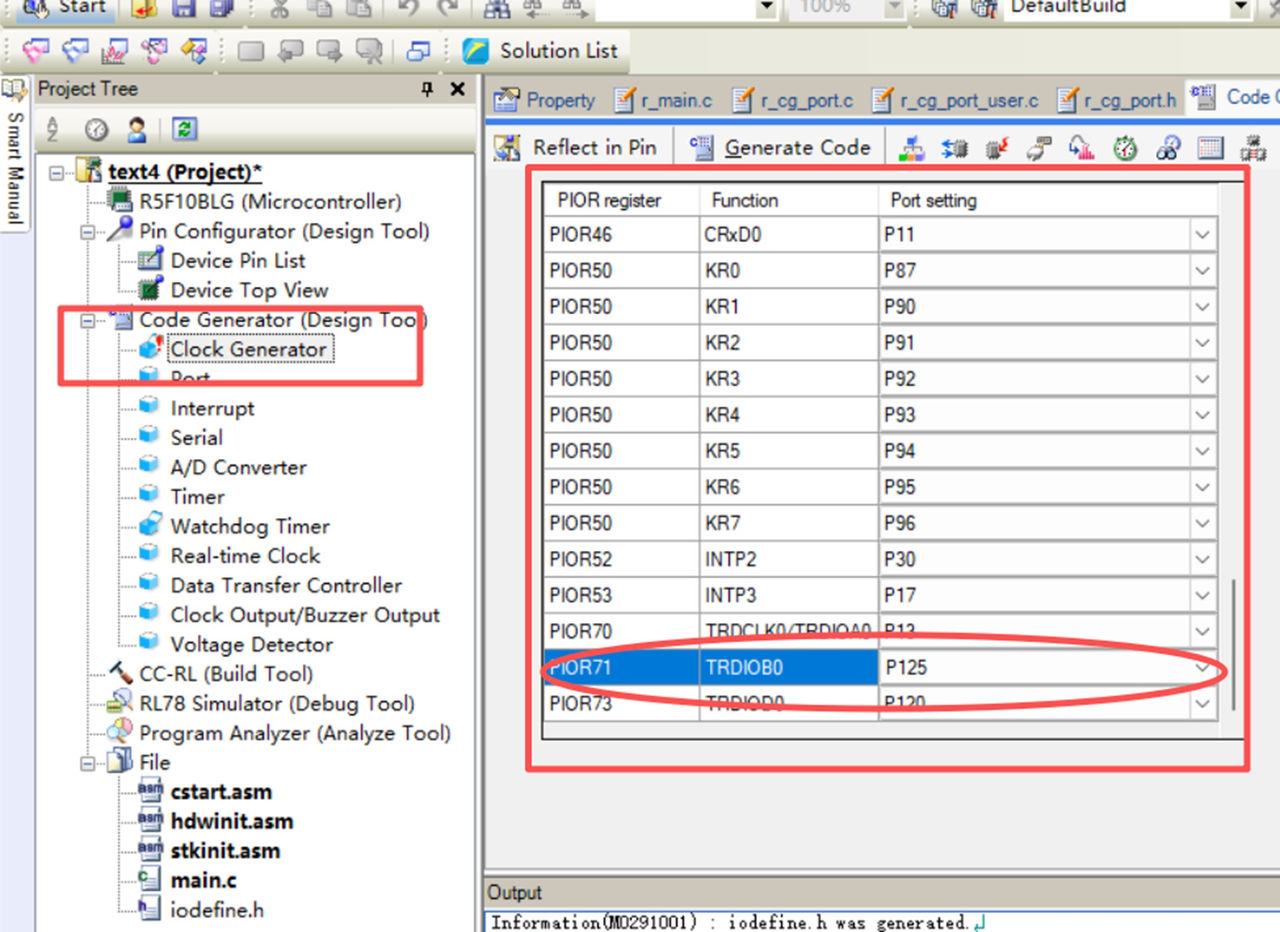
Task: Click the user icon in Project Tree toolbar
Action: click(137, 129)
